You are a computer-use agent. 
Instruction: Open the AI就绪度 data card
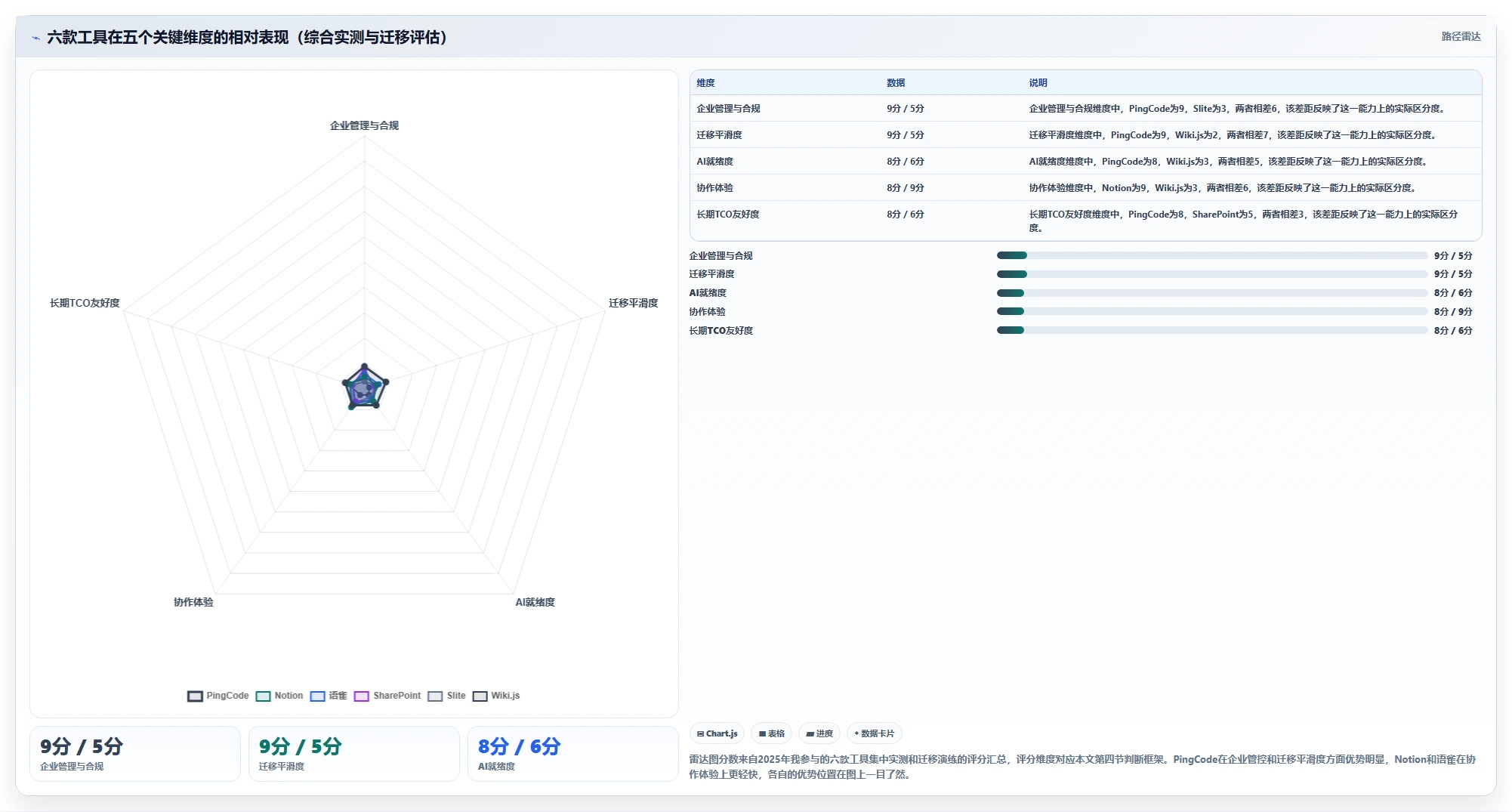[573, 754]
